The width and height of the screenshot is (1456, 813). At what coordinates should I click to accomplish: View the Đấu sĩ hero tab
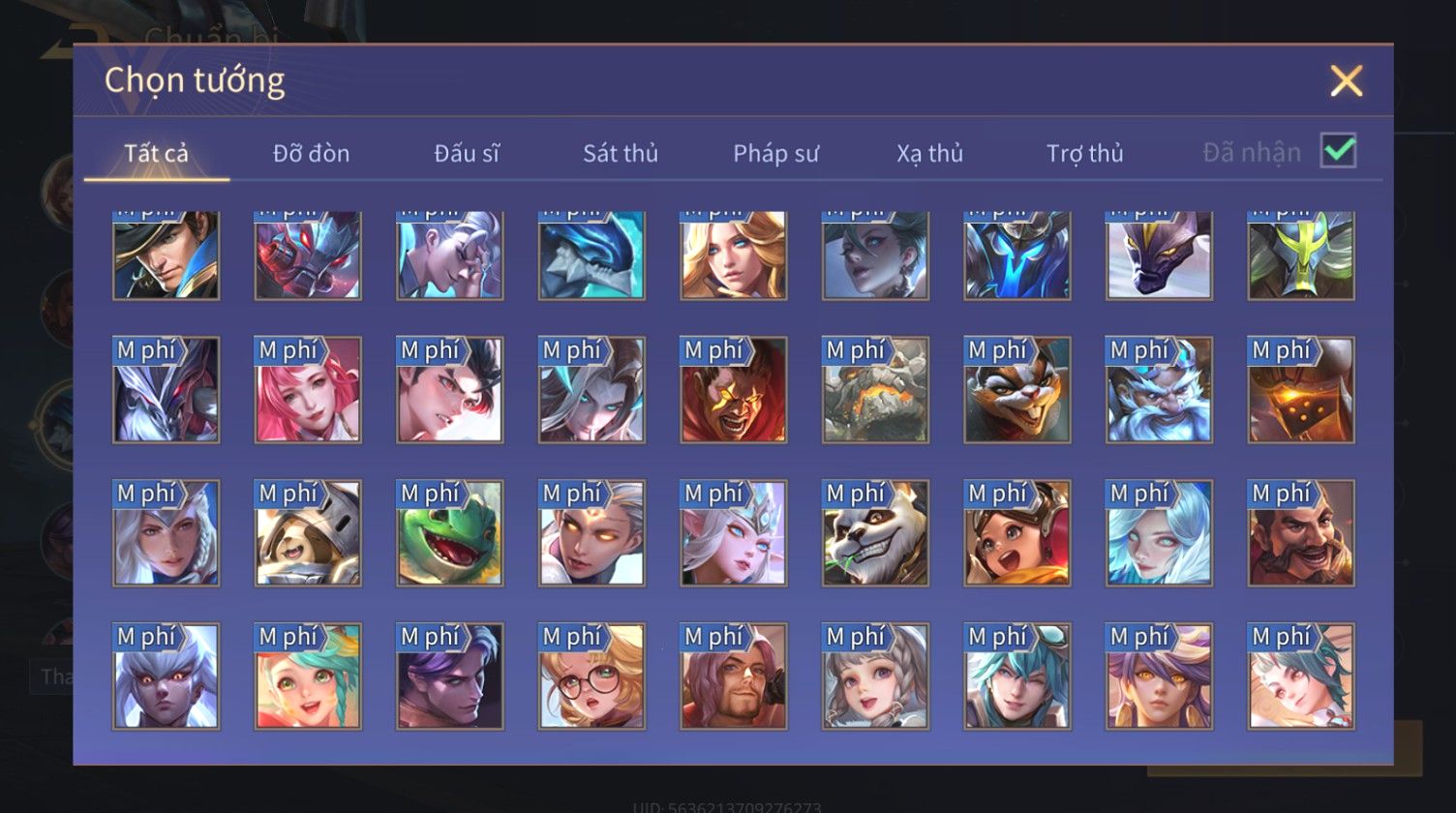pos(467,153)
